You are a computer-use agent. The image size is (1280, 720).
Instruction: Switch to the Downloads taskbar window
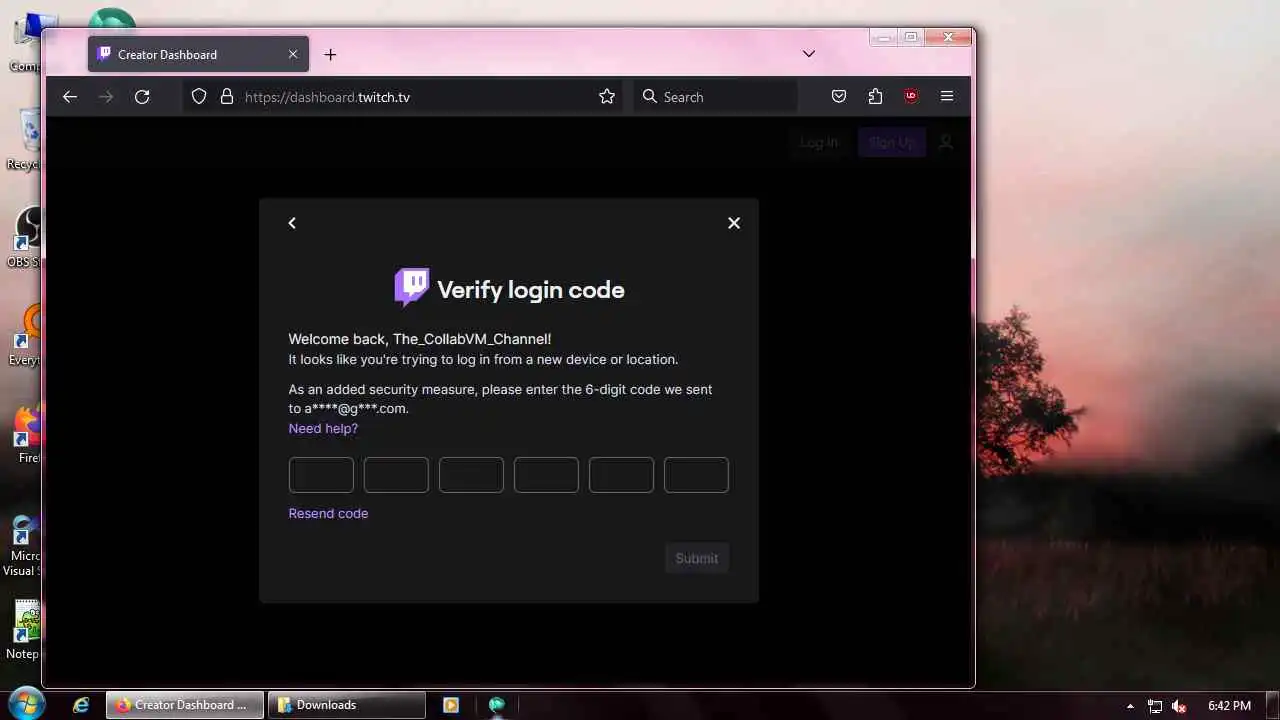346,705
